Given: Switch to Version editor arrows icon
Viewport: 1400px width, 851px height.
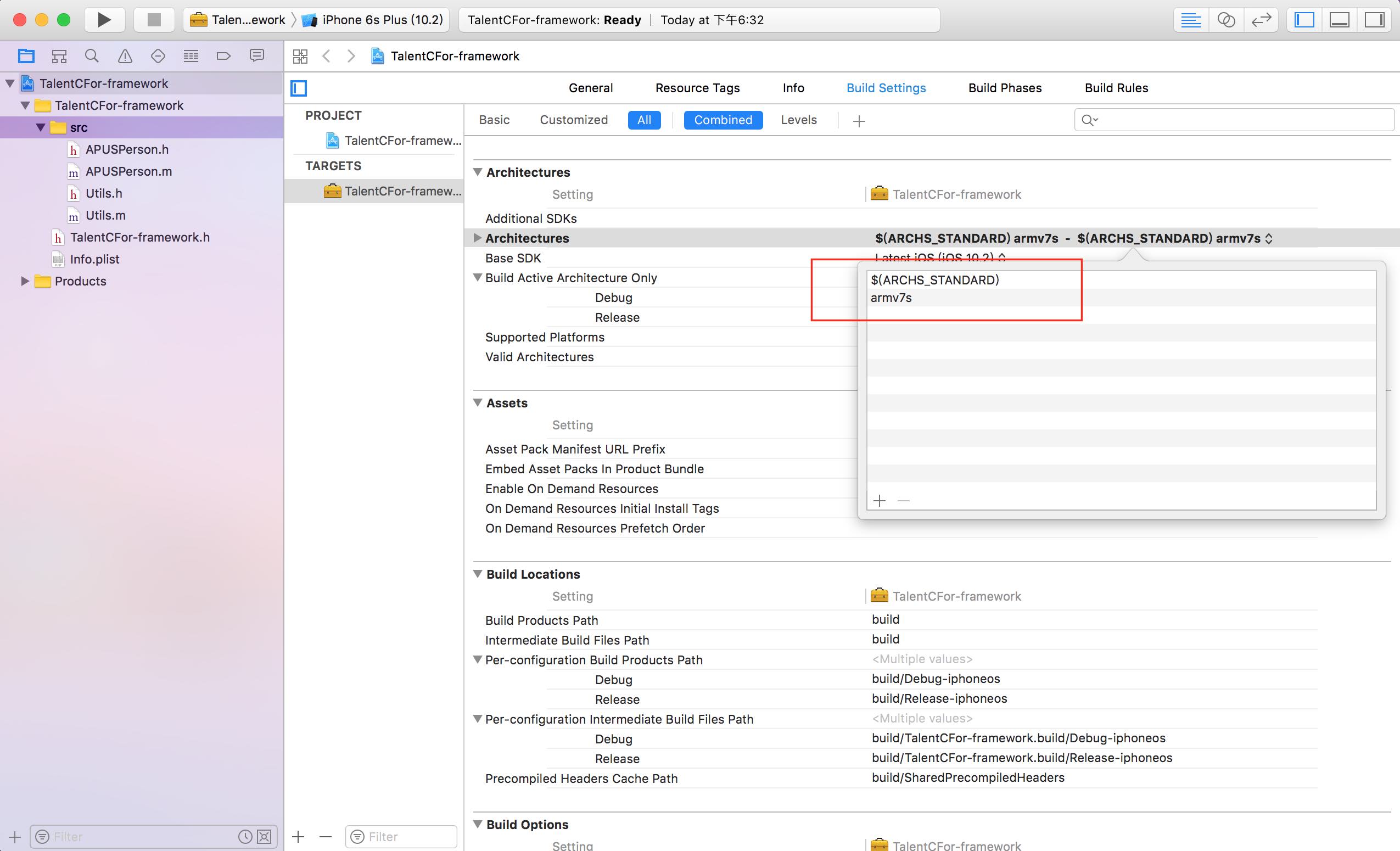Looking at the screenshot, I should point(1261,20).
